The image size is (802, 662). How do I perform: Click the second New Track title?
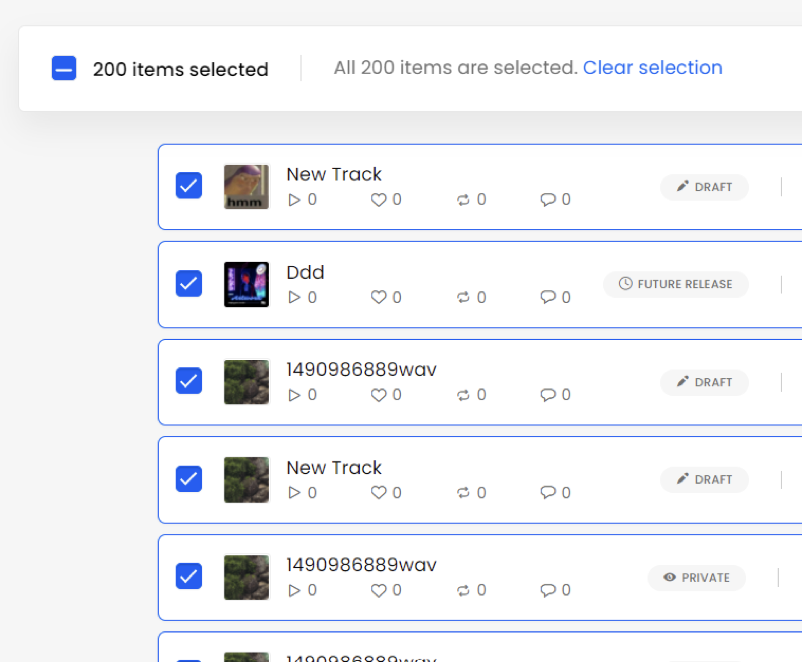pos(334,468)
